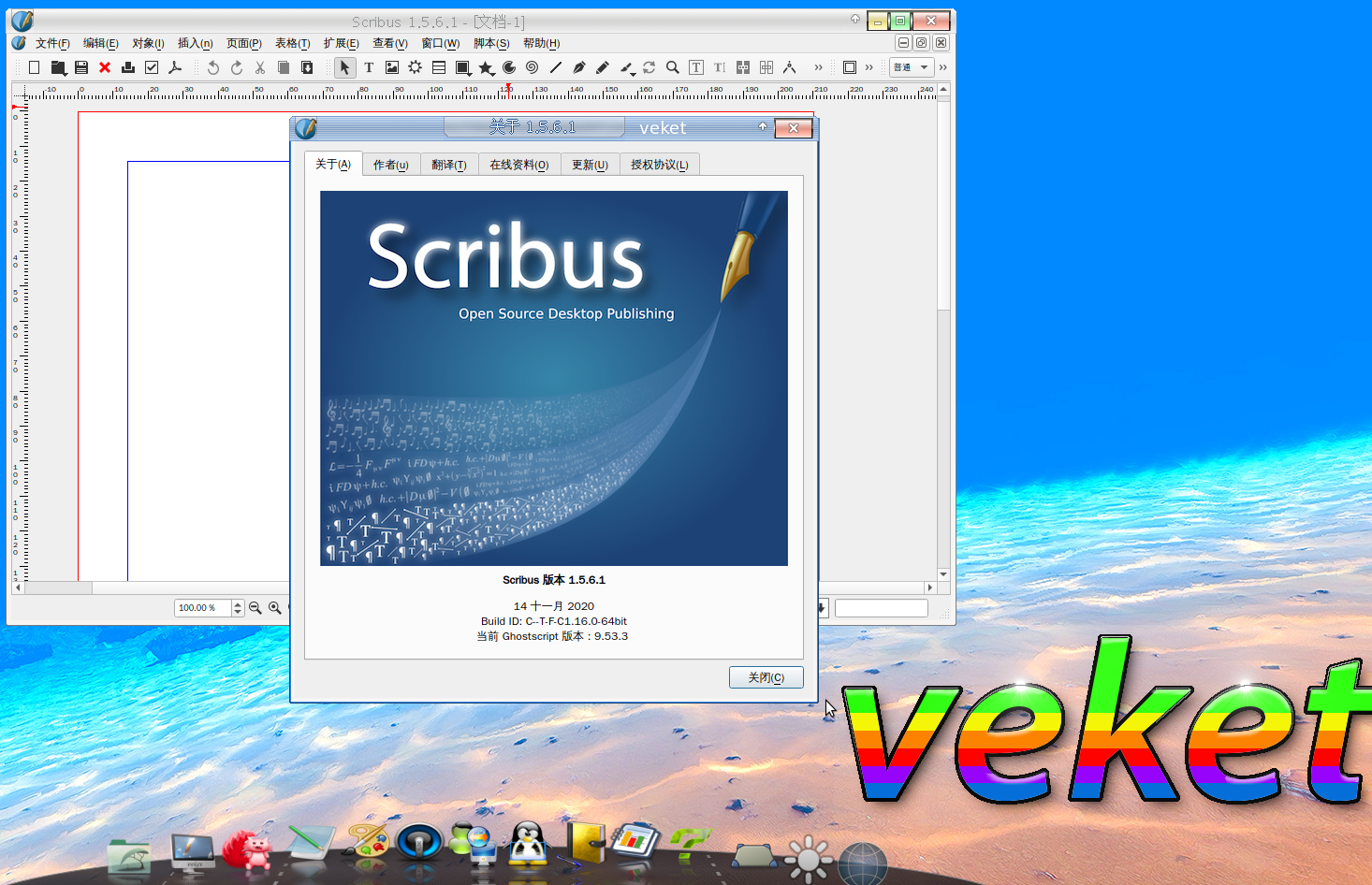Viewport: 1372px width, 885px height.
Task: Open the 扩展(E) menu
Action: [342, 43]
